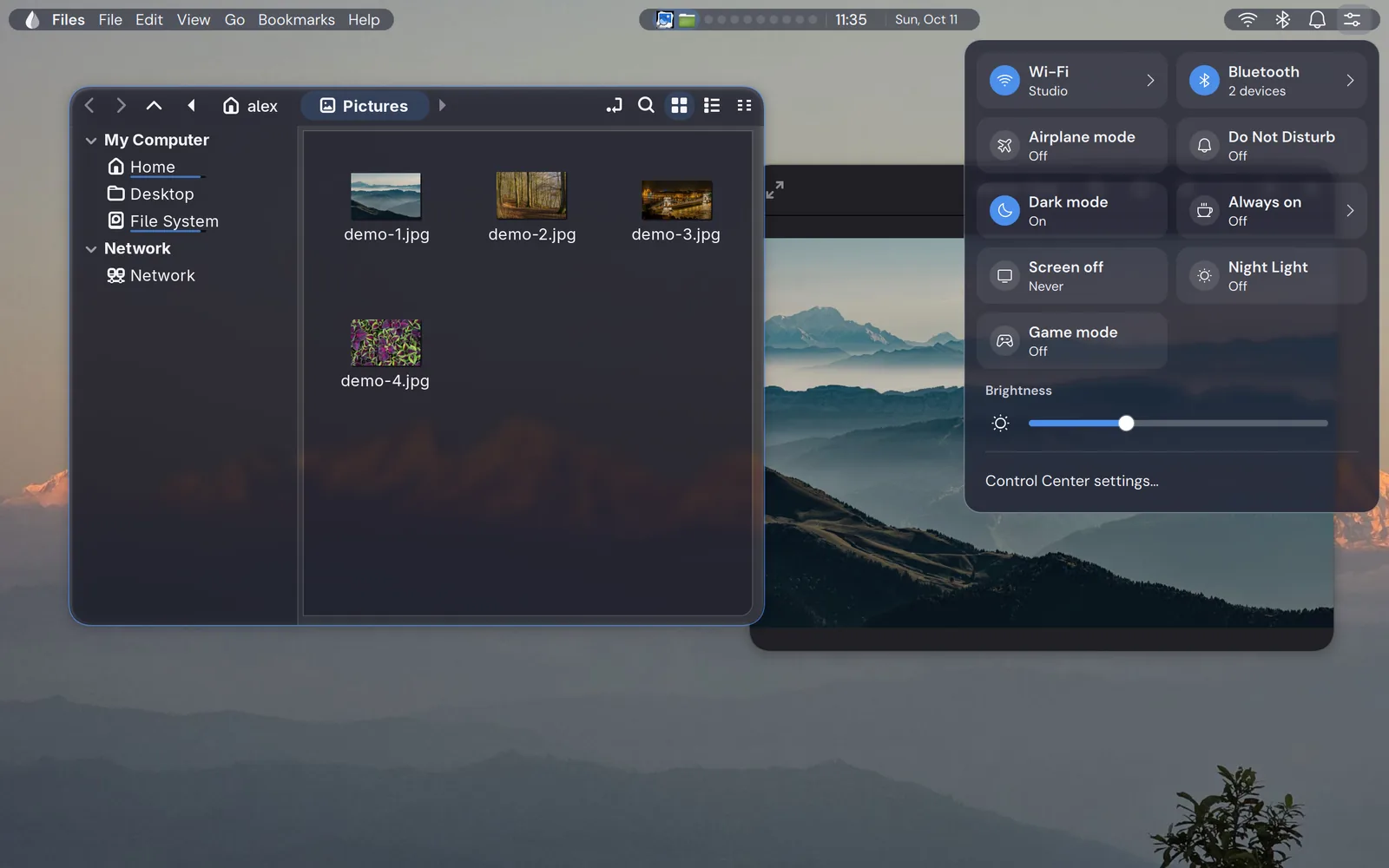Close Control Center via sliders icon
The width and height of the screenshot is (1389, 868).
[x=1352, y=19]
